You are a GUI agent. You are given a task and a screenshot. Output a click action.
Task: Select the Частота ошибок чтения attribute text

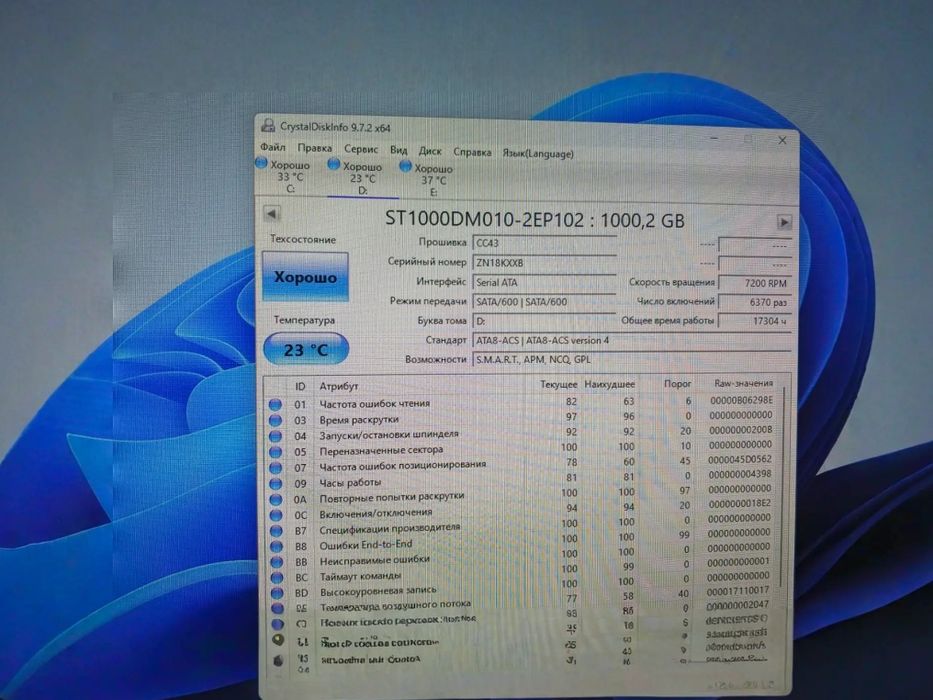click(374, 404)
